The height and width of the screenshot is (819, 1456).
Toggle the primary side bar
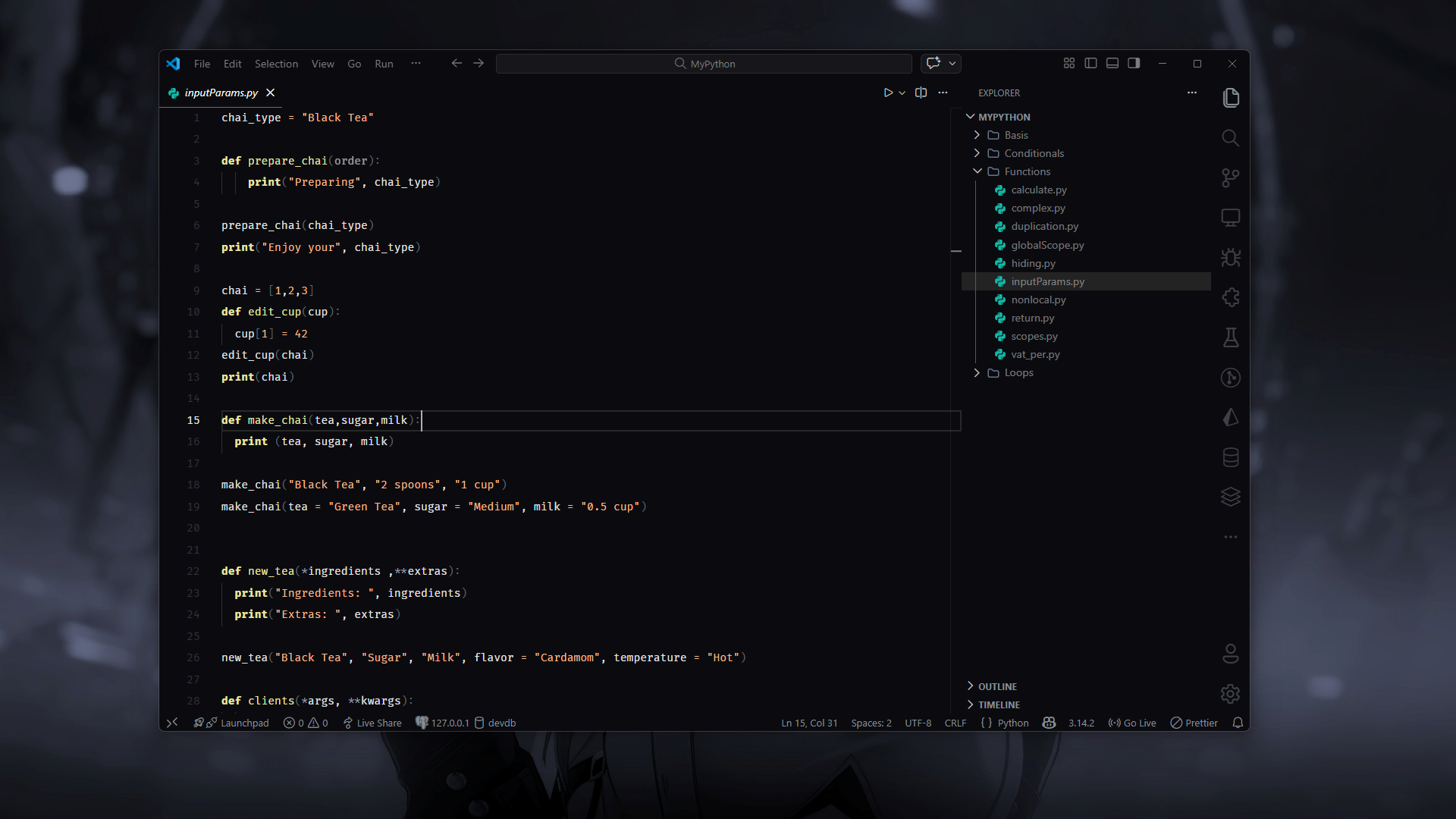pos(1090,63)
